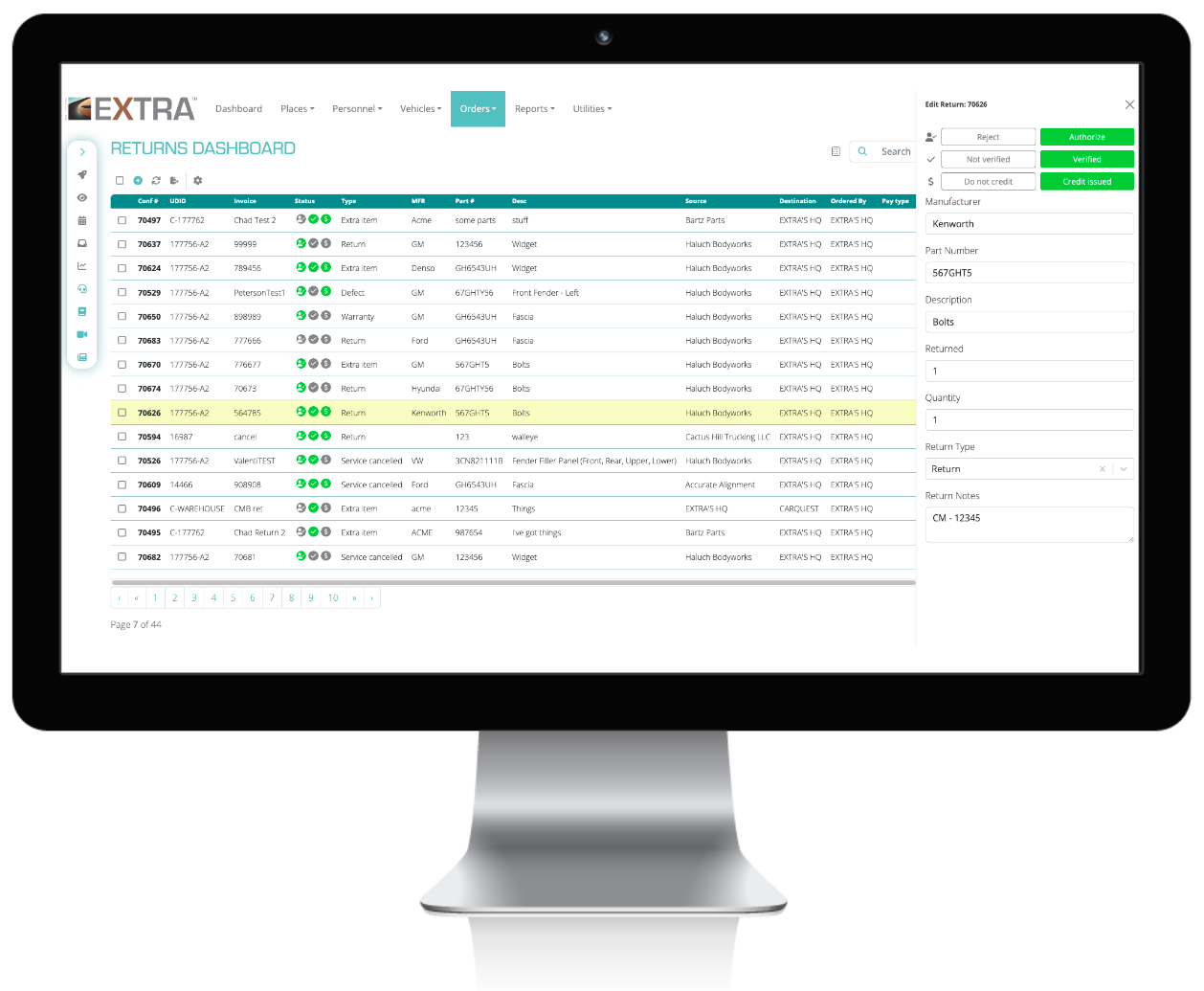Expand the sidebar with the chevron arrow
The height and width of the screenshot is (991, 1204).
click(x=82, y=151)
